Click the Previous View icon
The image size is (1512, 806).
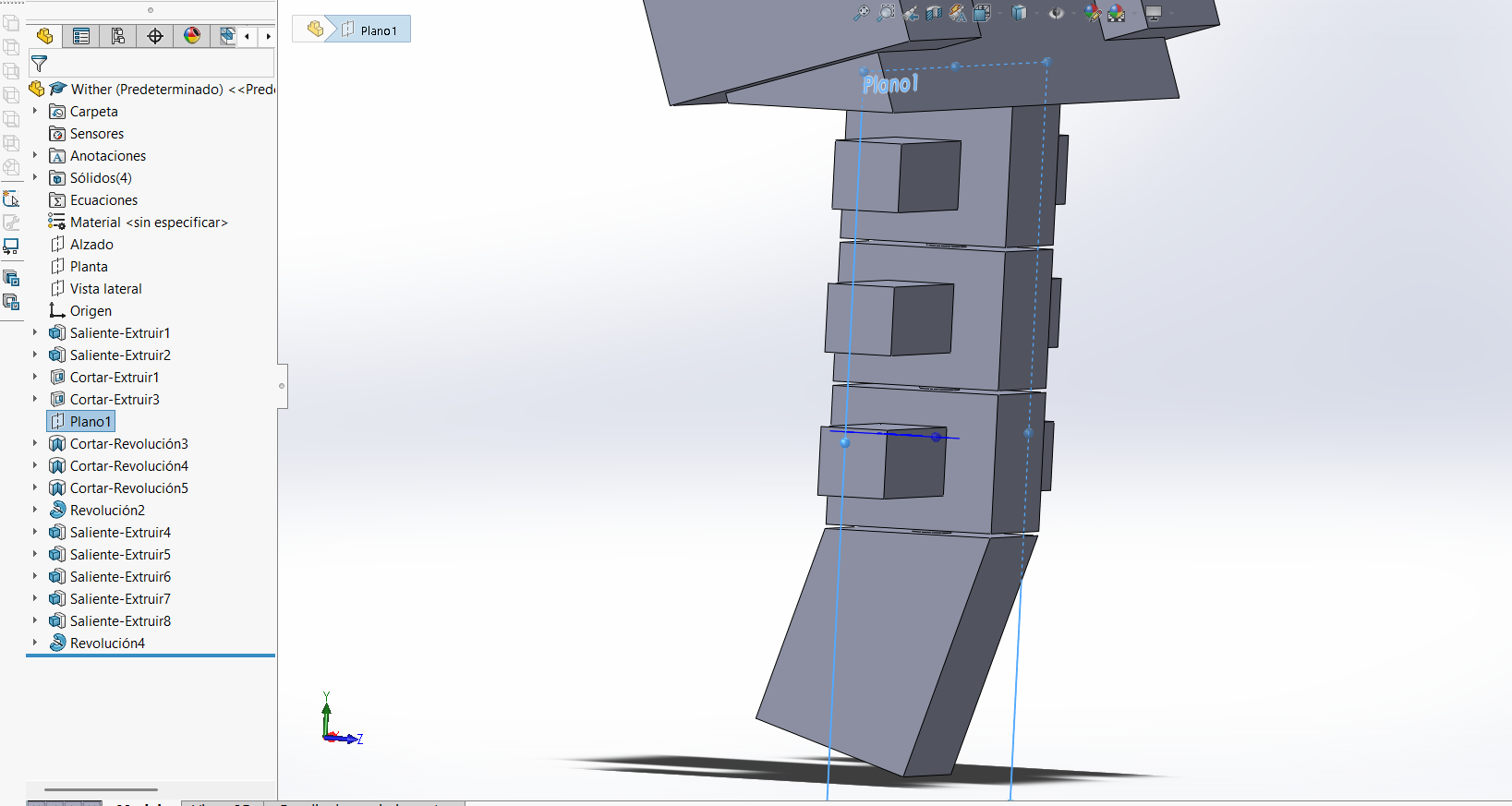[911, 13]
